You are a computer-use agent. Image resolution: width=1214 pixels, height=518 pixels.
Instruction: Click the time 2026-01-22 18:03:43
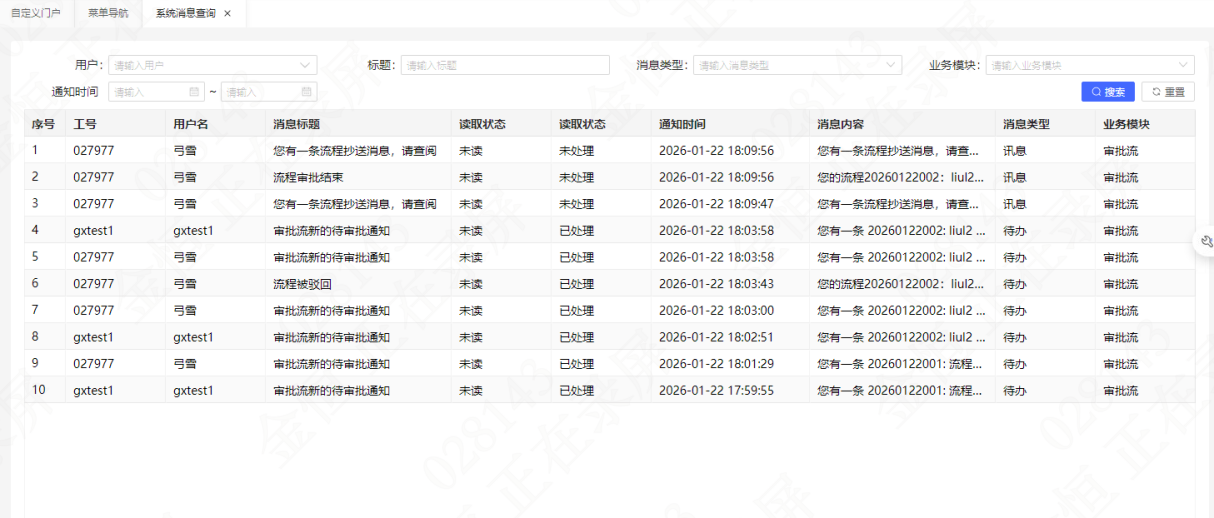716,284
